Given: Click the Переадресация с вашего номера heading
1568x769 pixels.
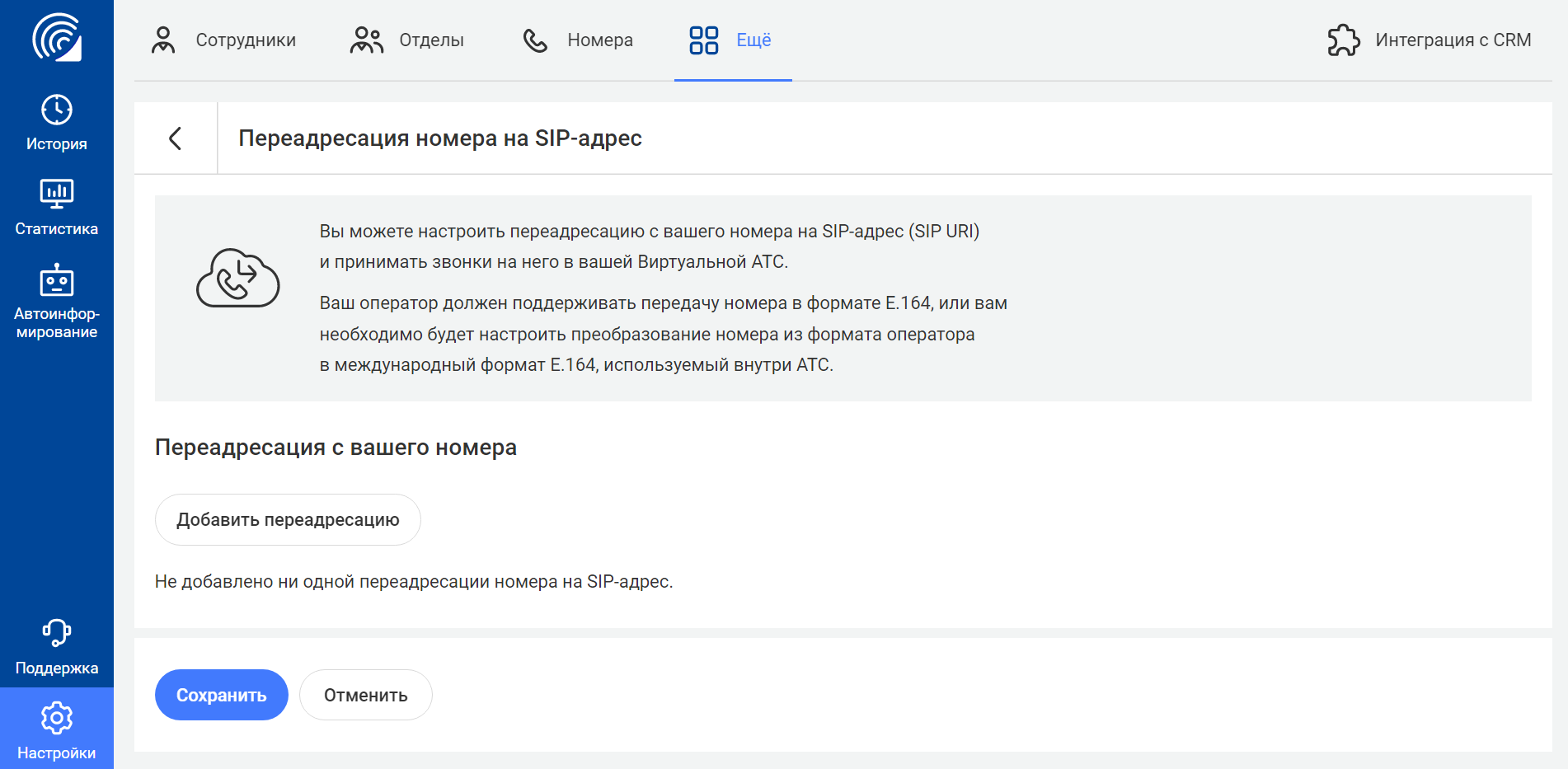Looking at the screenshot, I should tap(336, 448).
